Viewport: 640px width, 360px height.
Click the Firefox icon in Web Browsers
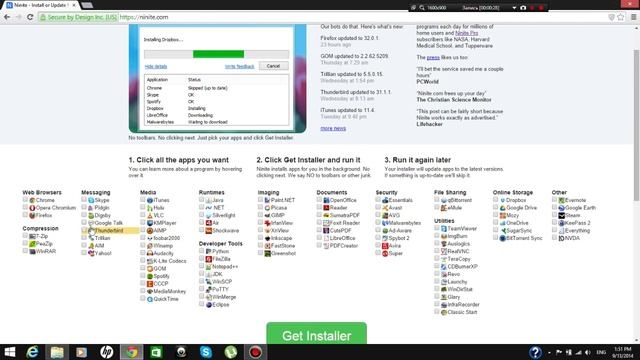32,215
